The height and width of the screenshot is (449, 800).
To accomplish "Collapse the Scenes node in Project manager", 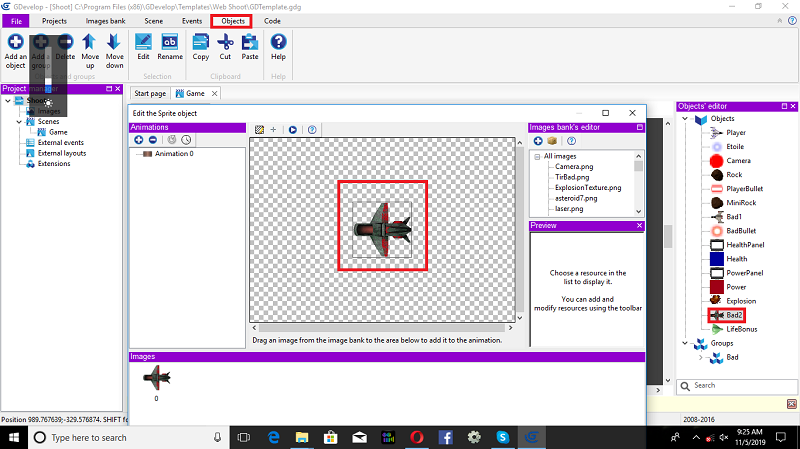I will click(19, 121).
